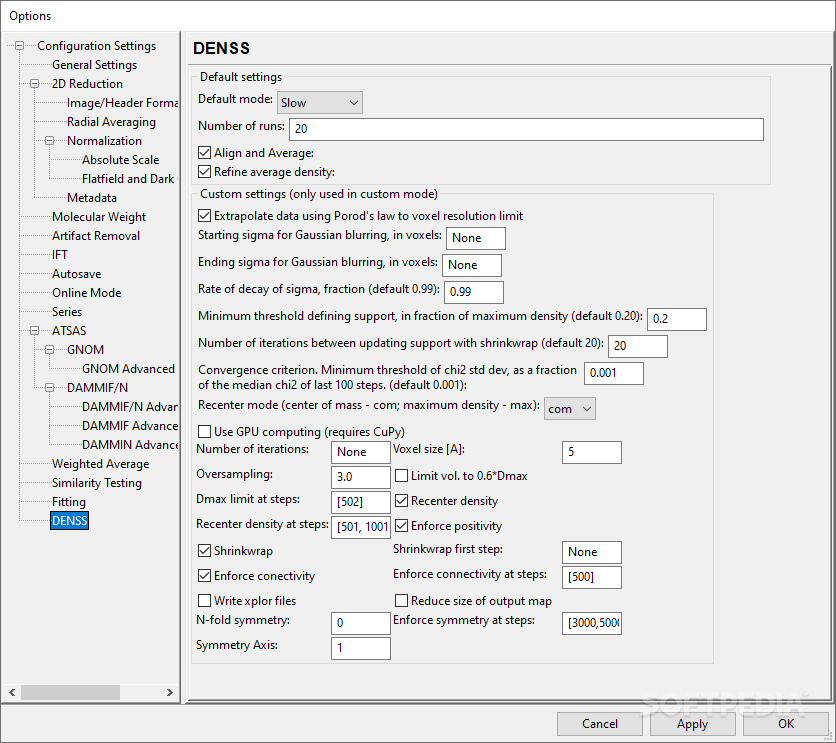This screenshot has height=743, width=836.
Task: Open Fitting settings
Action: [68, 502]
